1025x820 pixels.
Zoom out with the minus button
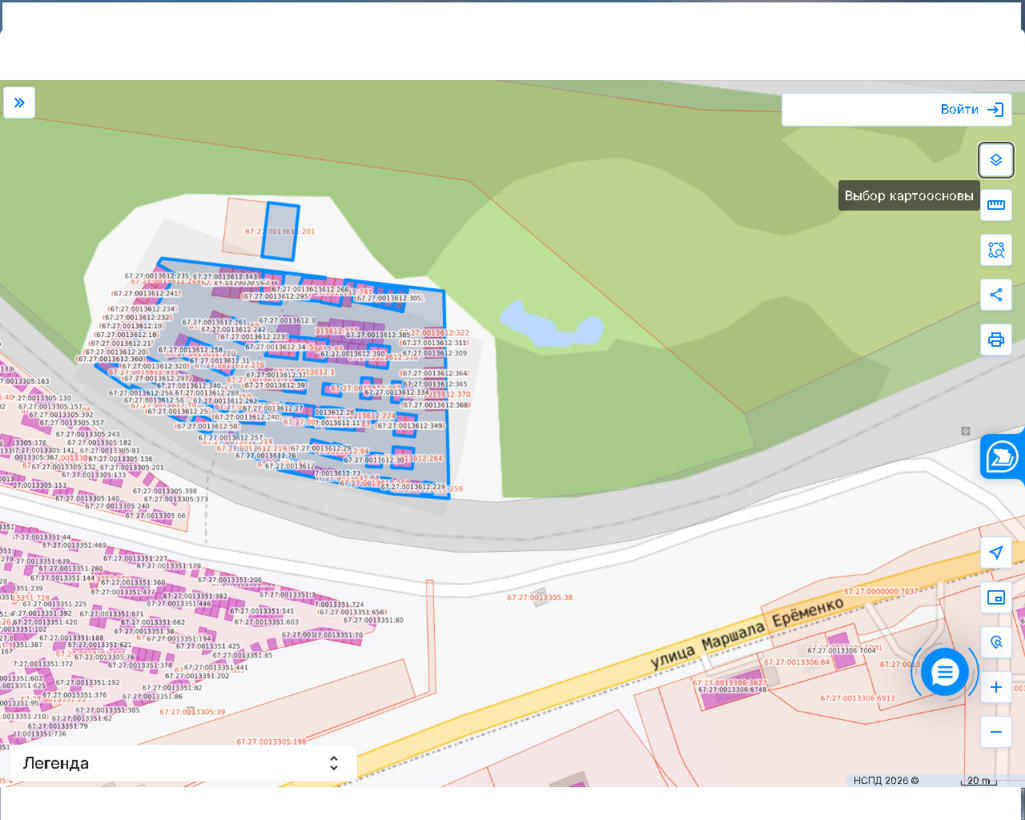[995, 732]
